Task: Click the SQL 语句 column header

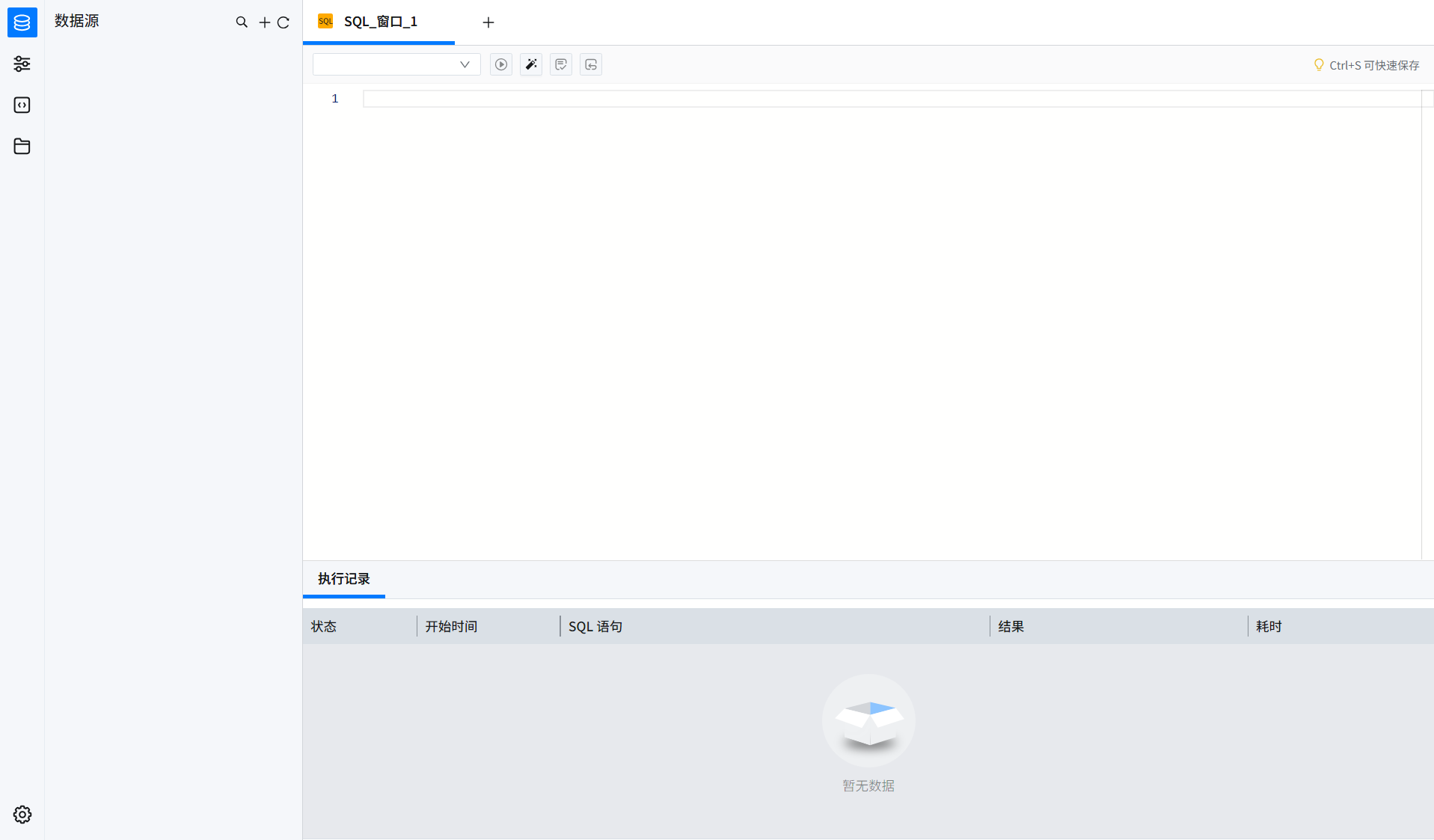Action: 595,627
